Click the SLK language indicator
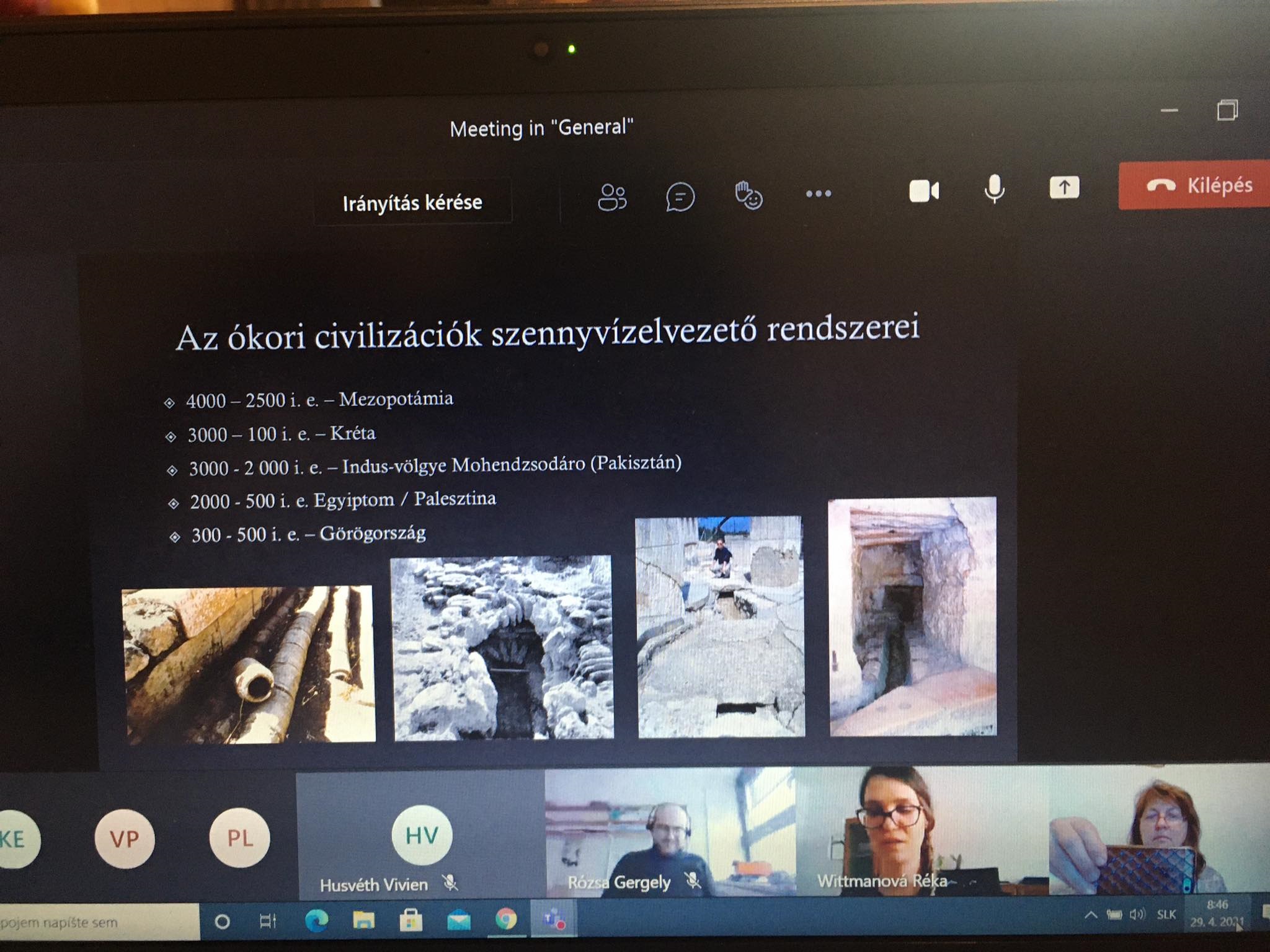The image size is (1270, 952). click(1166, 914)
